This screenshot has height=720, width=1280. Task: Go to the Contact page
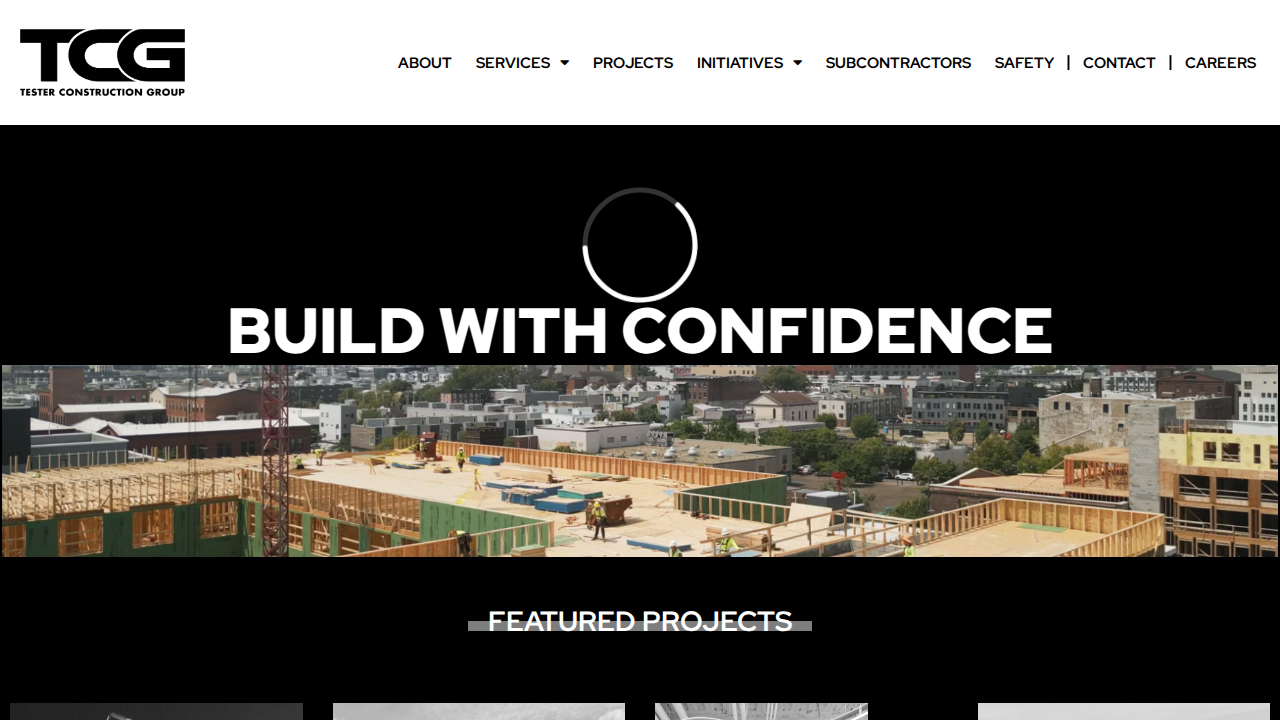point(1119,63)
